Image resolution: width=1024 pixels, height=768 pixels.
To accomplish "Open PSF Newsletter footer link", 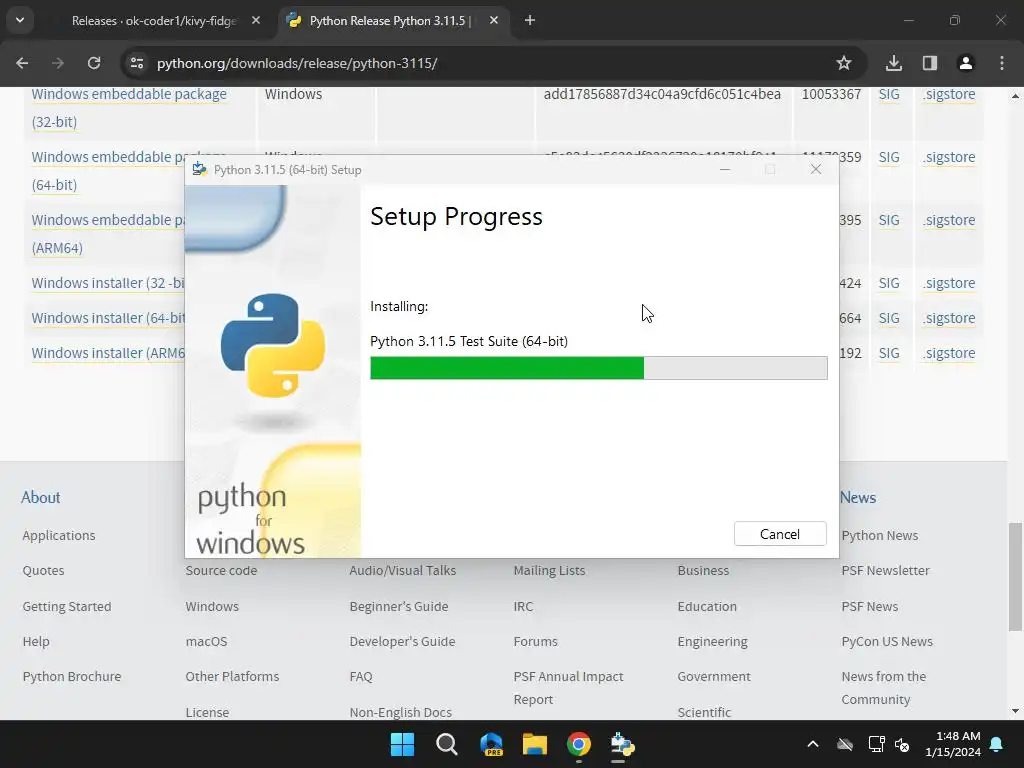I will pyautogui.click(x=885, y=571).
